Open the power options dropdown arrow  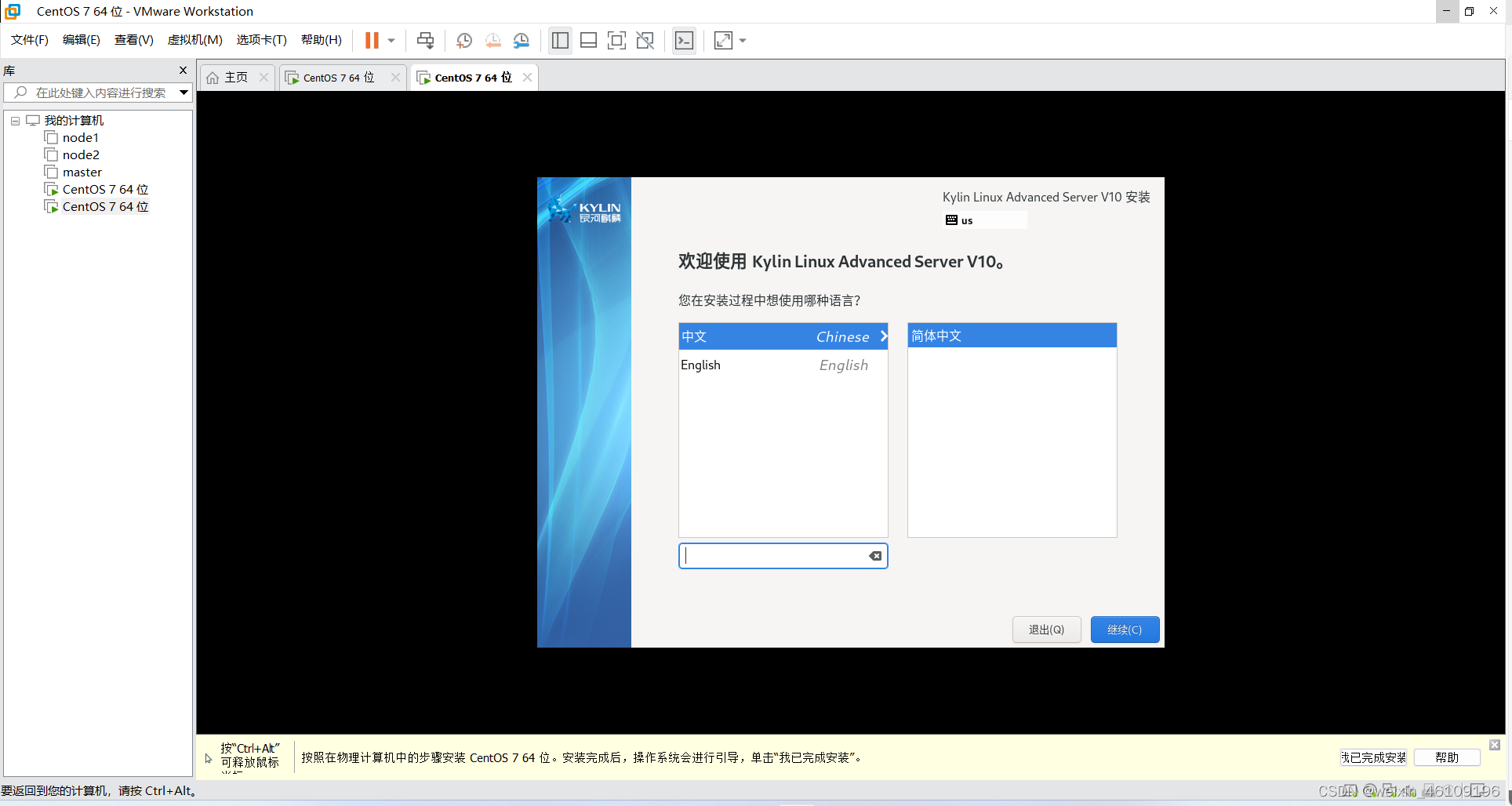tap(391, 40)
